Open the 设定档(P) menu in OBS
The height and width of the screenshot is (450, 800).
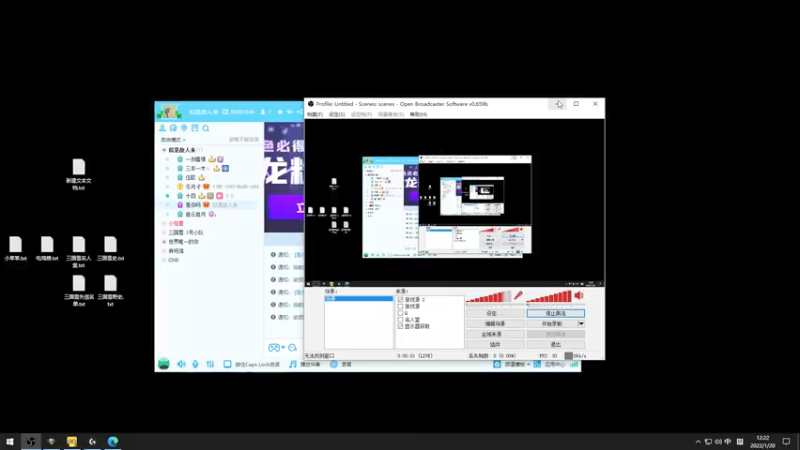point(361,114)
